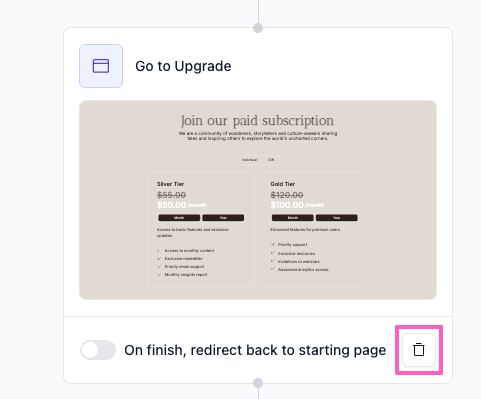Select the top connector node of the card
The height and width of the screenshot is (399, 481).
[x=258, y=28]
